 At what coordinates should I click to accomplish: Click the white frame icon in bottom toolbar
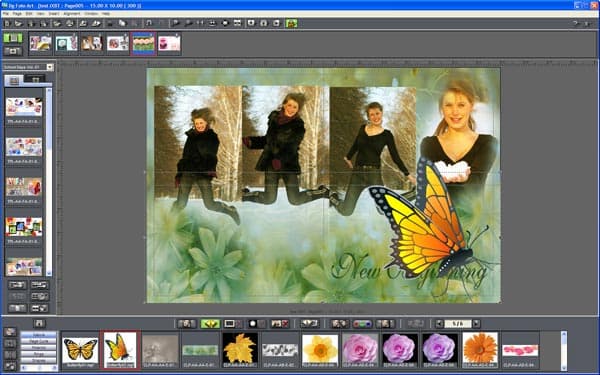[229, 324]
